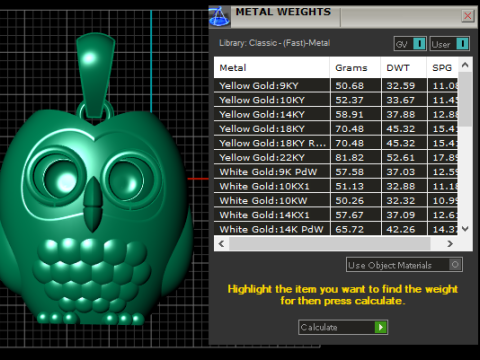The image size is (480, 360).
Task: Click the table's scroll right arrow
Action: [450, 244]
